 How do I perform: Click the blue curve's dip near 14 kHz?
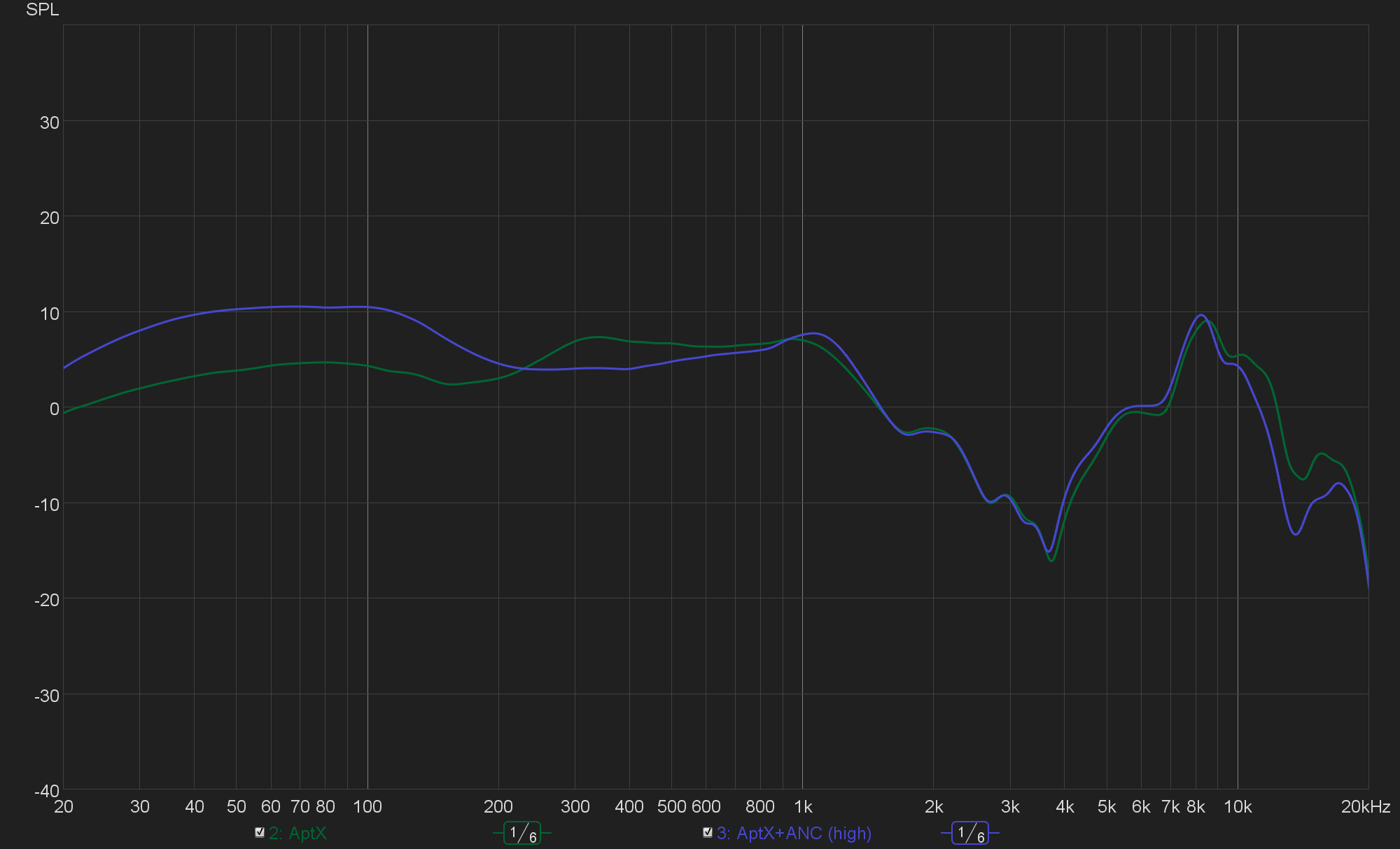[x=1296, y=534]
